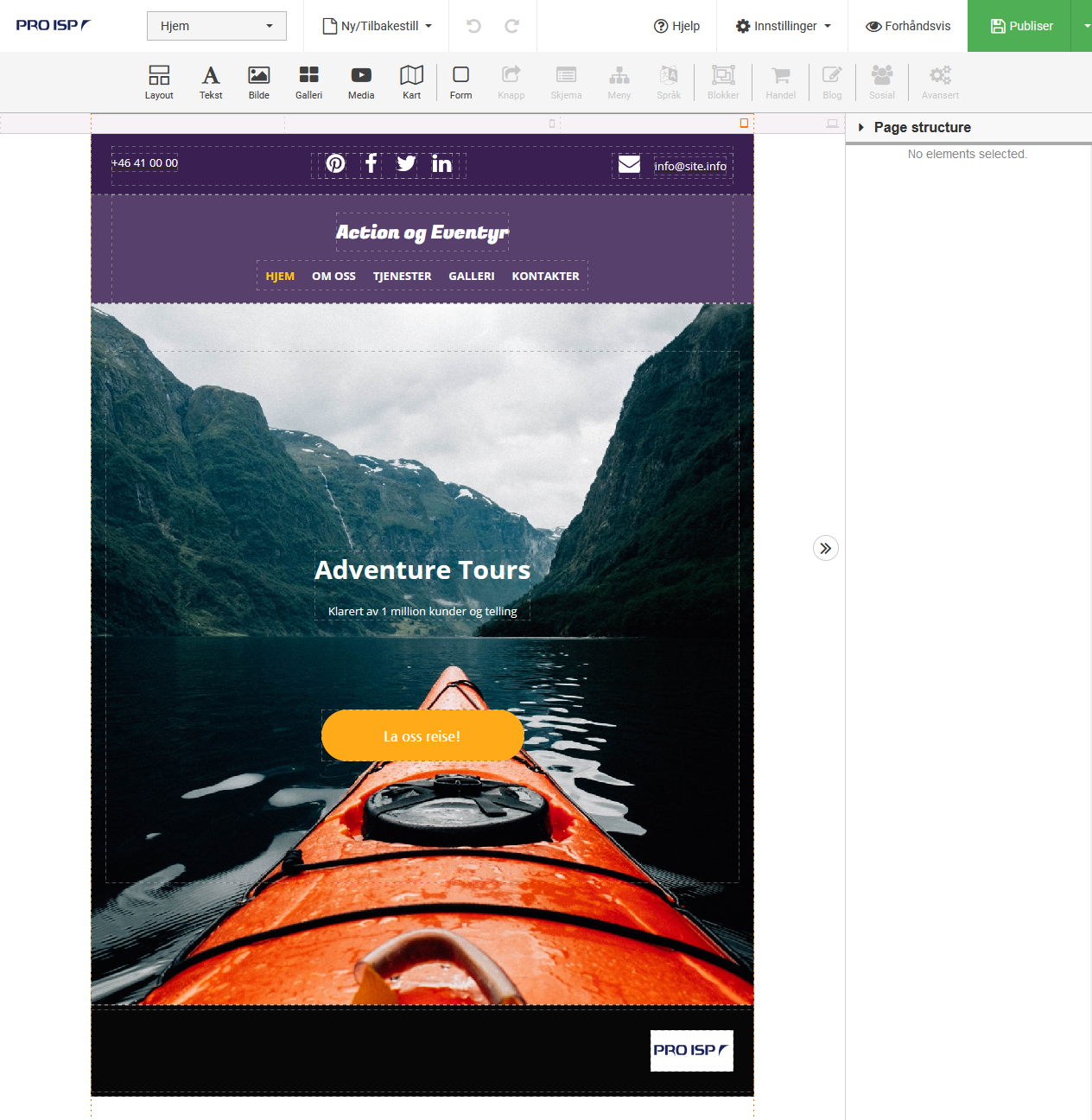Select the Media tool
The height and width of the screenshot is (1120, 1092).
click(x=361, y=83)
